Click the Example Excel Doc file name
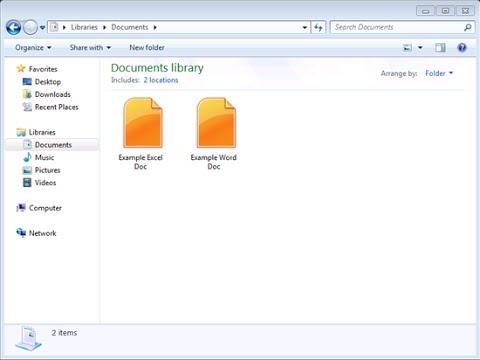480x360 pixels. click(x=140, y=162)
